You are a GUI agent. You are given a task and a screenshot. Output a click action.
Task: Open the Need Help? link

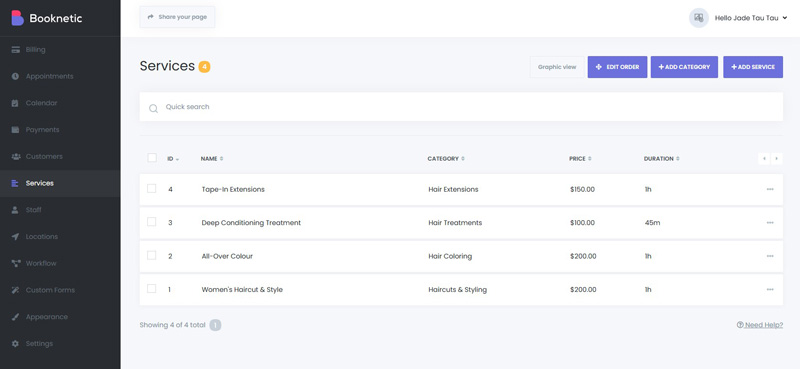[760, 325]
